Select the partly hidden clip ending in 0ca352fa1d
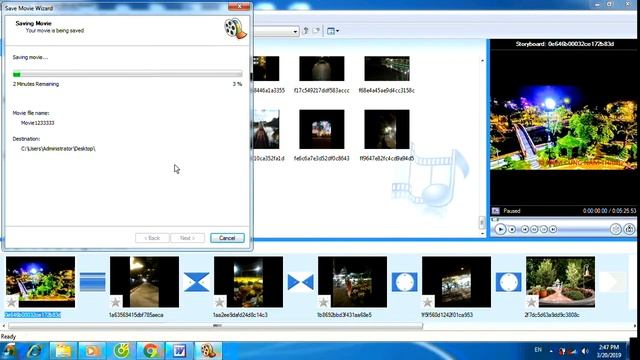This screenshot has height=360, width=640. point(266,129)
